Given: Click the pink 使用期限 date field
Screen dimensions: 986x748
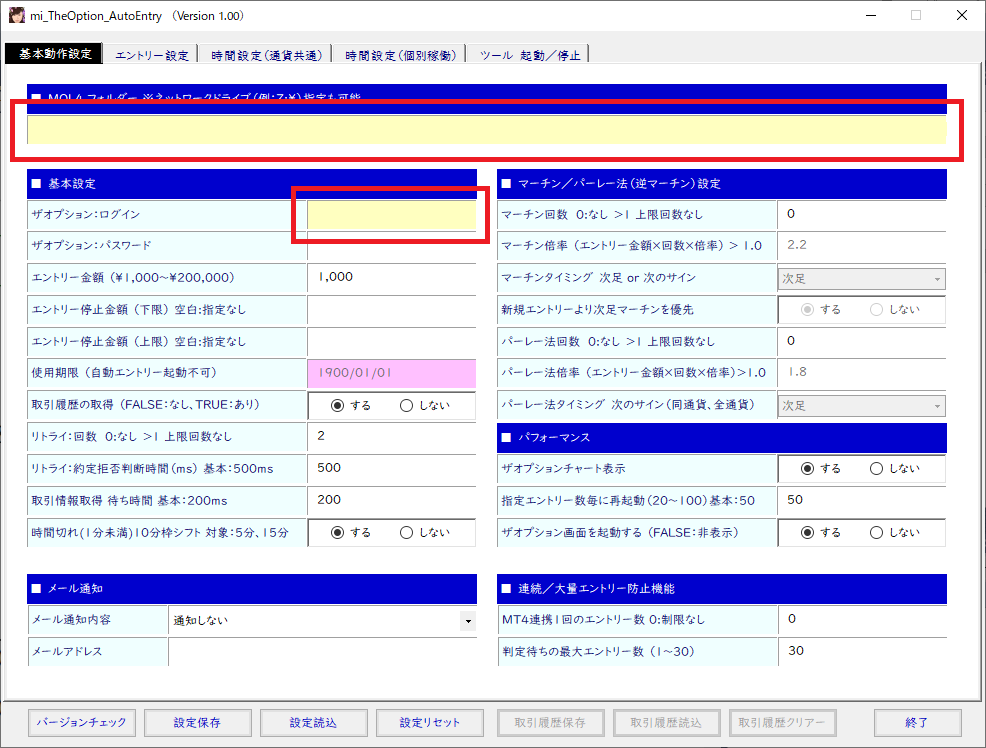Looking at the screenshot, I should 391,373.
